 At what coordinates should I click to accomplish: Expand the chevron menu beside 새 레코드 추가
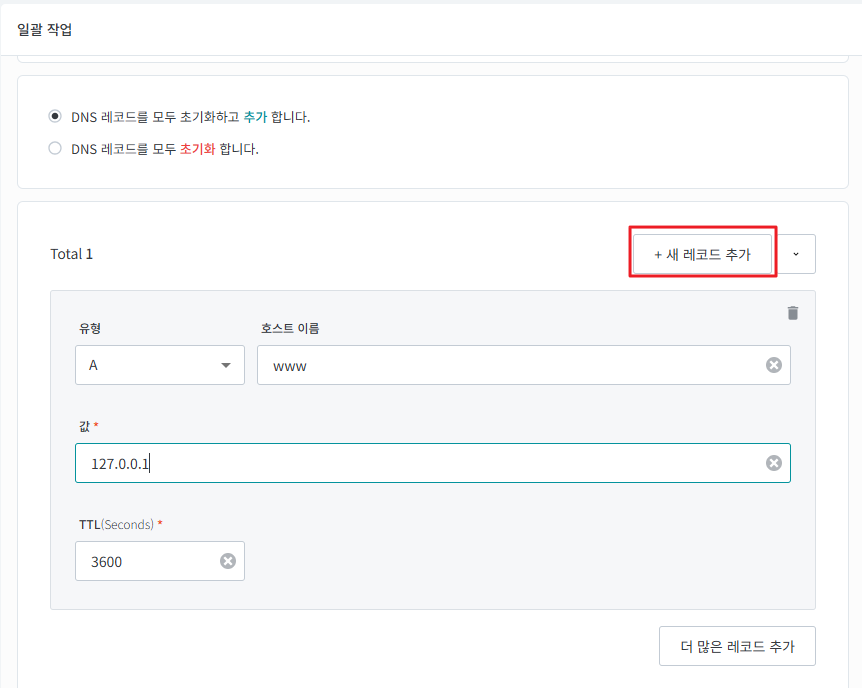click(x=796, y=254)
